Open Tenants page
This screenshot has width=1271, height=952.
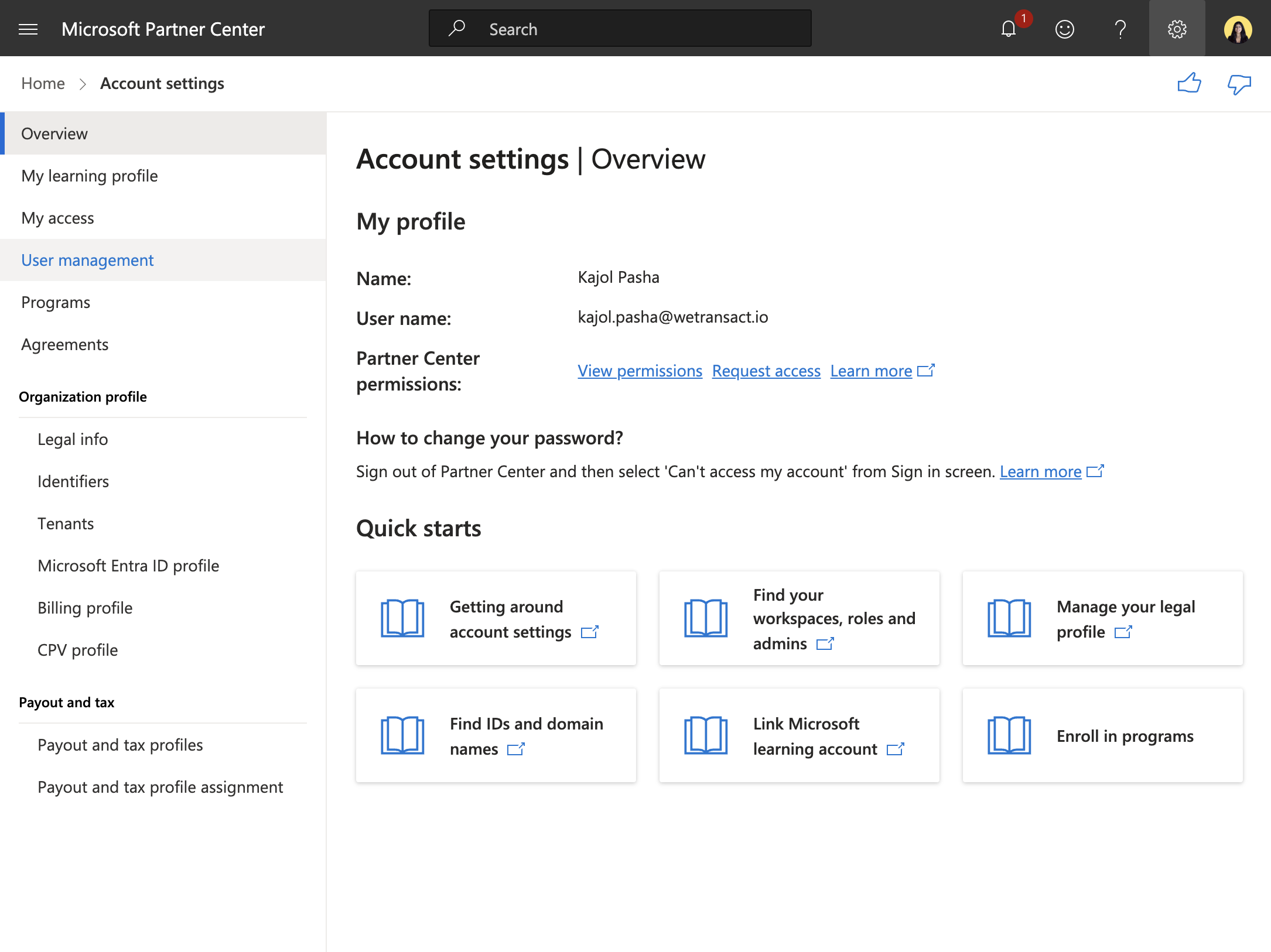point(163,523)
